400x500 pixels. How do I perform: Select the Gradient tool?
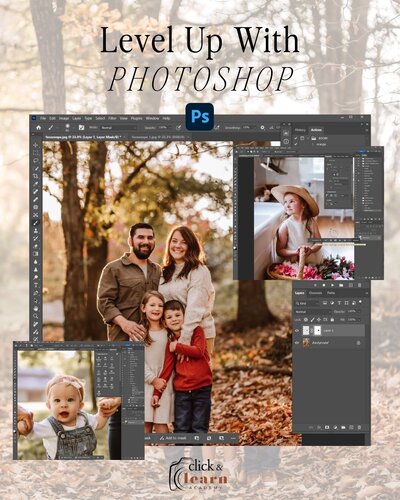click(x=36, y=254)
